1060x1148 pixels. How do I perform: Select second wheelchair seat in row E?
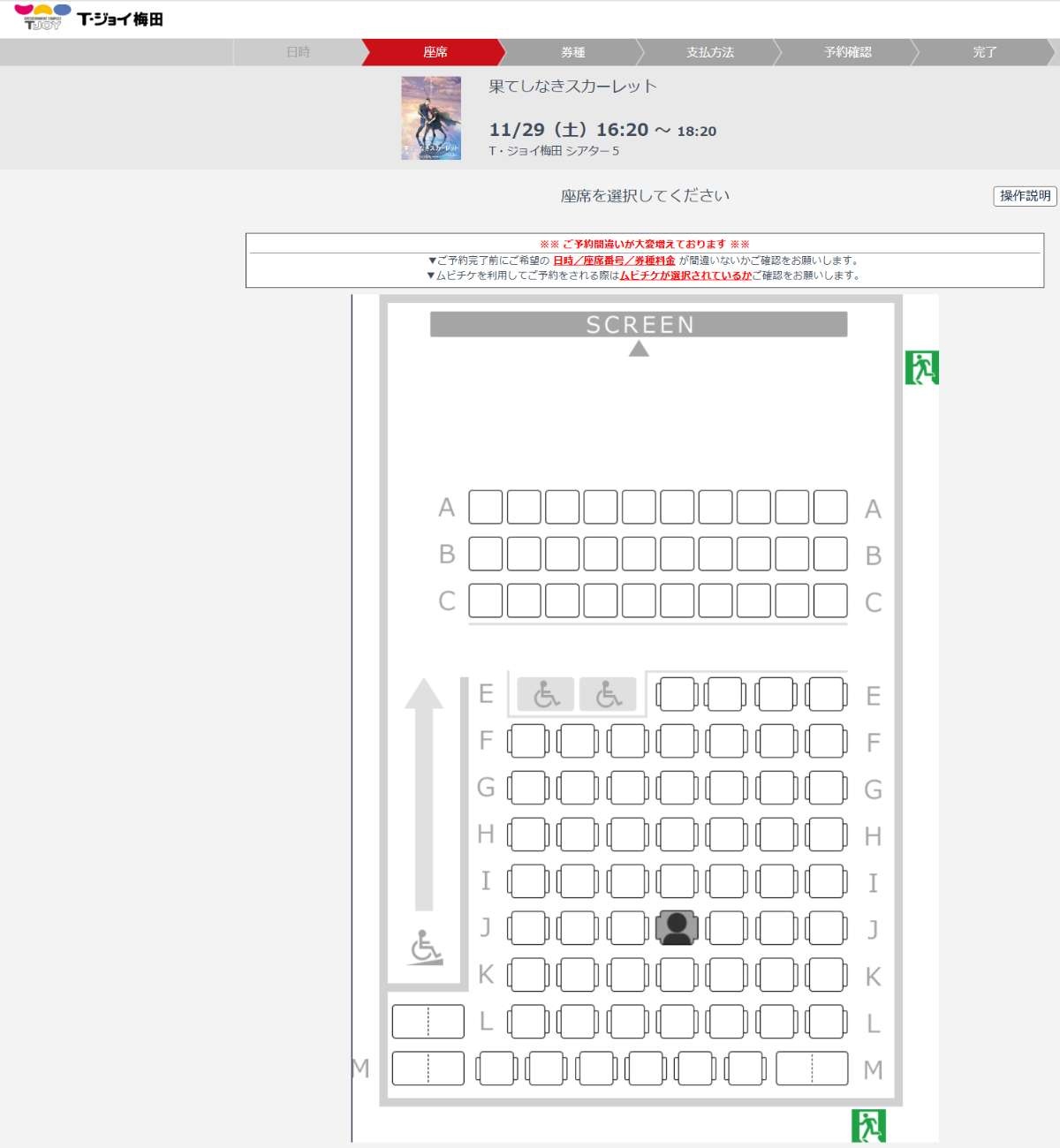608,694
